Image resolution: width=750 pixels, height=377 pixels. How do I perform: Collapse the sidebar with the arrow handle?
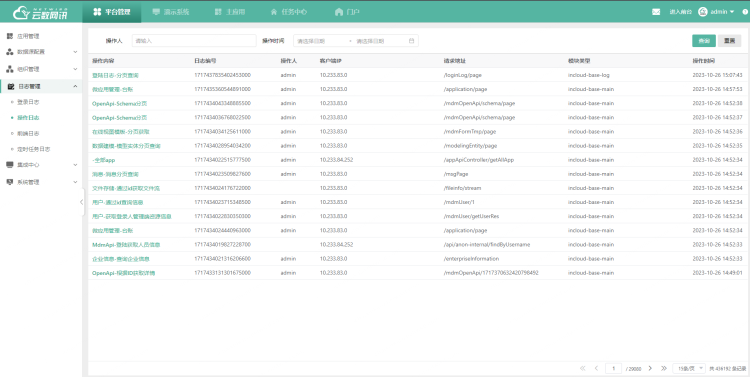(x=81, y=202)
